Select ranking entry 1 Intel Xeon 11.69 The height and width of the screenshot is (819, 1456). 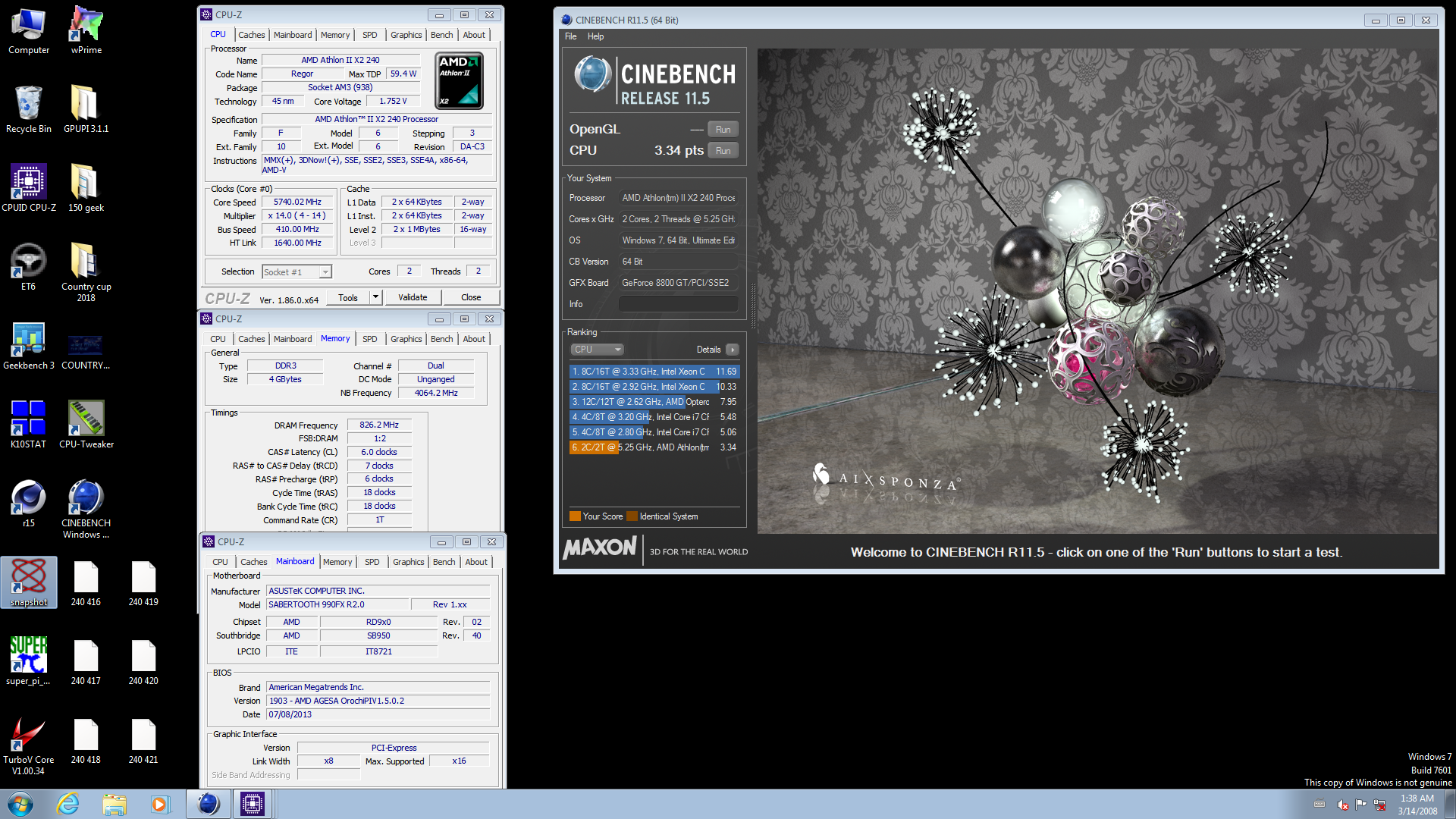[654, 372]
